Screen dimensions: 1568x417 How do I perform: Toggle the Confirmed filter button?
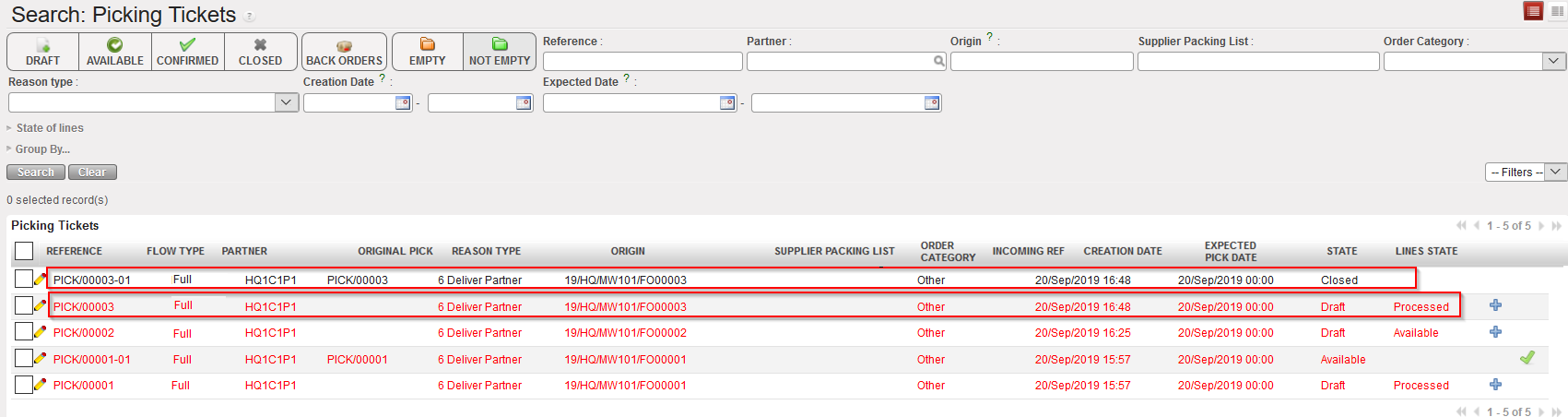(188, 52)
